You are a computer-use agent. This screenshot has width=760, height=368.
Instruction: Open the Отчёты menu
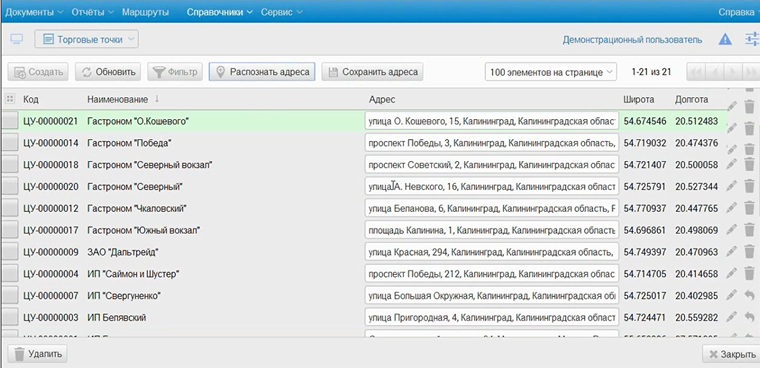click(x=93, y=12)
